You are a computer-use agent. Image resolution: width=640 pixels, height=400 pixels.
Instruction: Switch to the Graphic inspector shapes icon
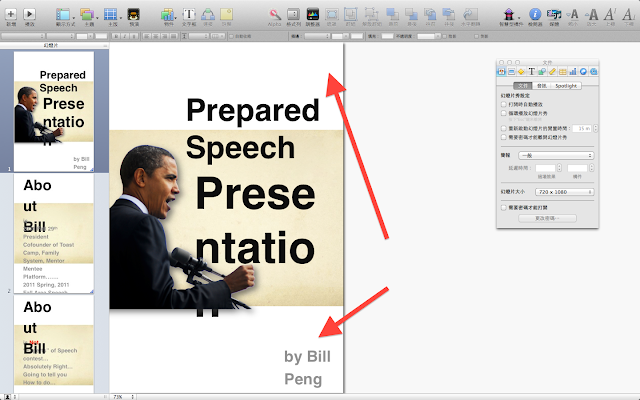click(x=542, y=72)
